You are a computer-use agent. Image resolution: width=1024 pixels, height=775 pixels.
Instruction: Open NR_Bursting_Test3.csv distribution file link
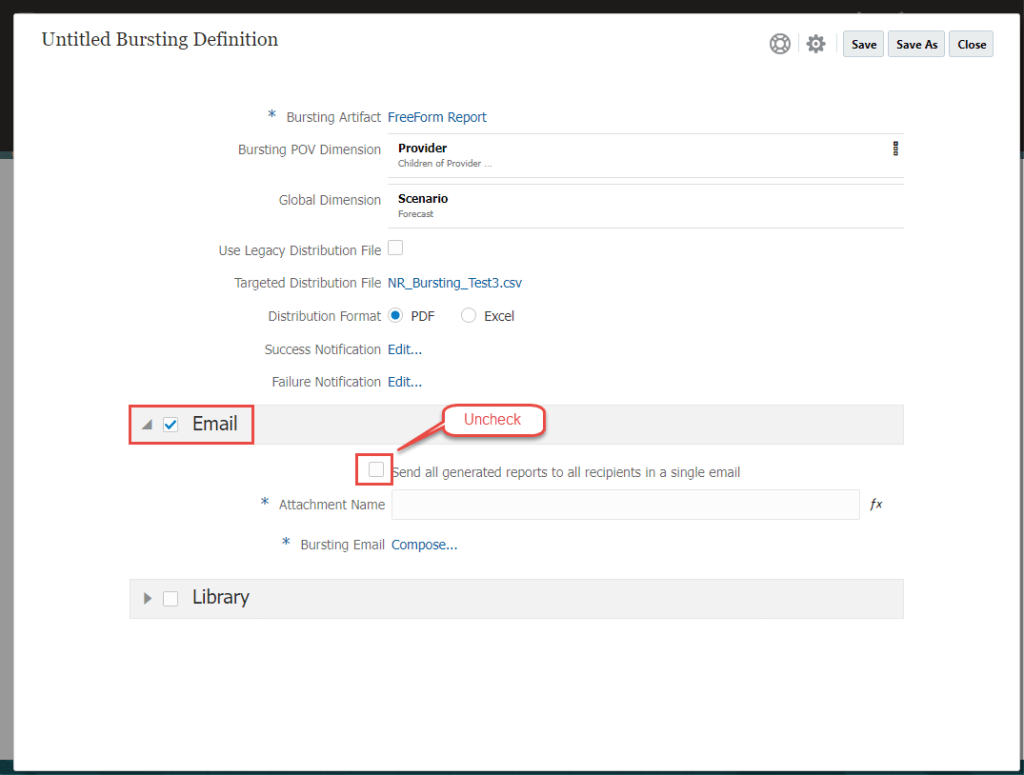454,283
